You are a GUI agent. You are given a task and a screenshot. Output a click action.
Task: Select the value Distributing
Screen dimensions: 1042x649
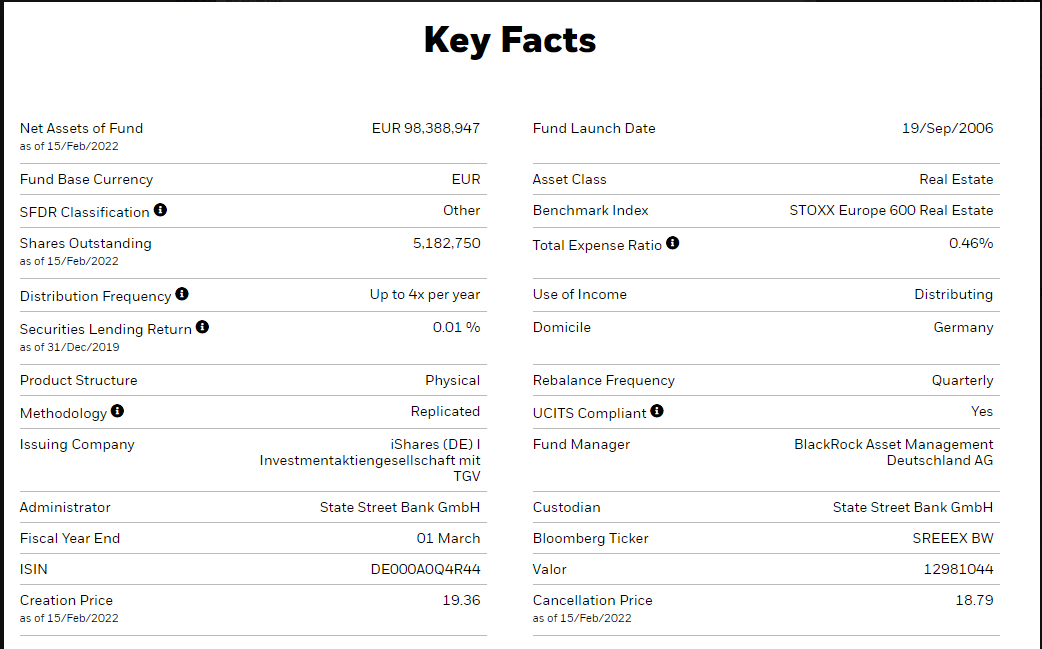(954, 294)
